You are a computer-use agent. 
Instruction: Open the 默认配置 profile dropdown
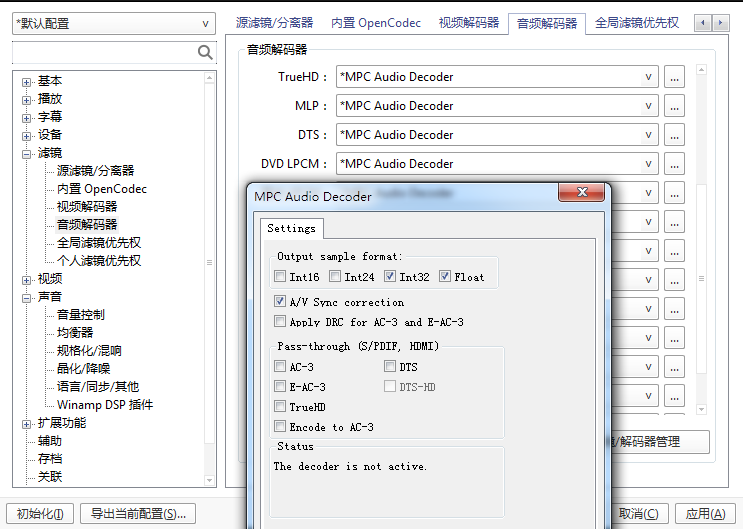pos(114,24)
